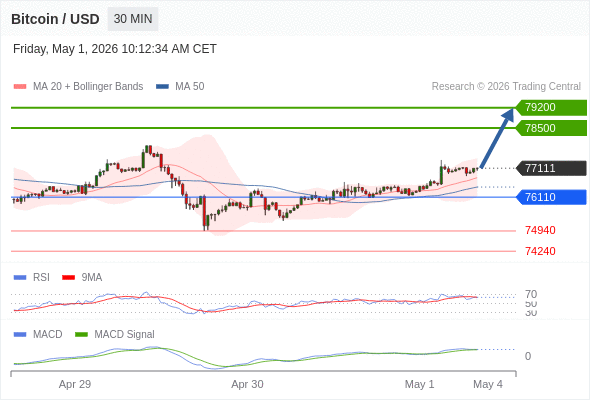Image resolution: width=590 pixels, height=400 pixels.
Task: Click the 74240 red support label
Action: tap(540, 251)
